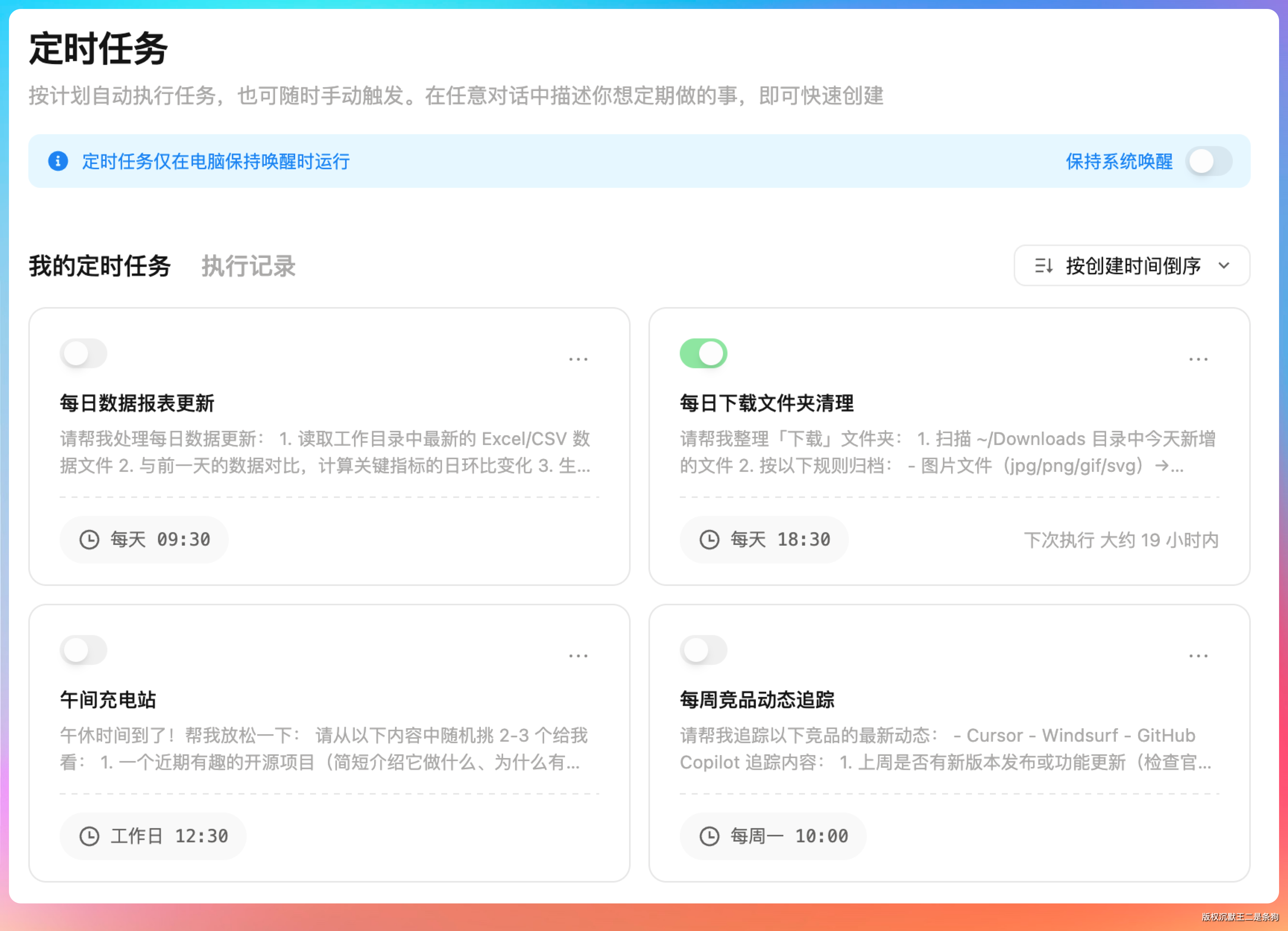Screen dimensions: 1288x931
Task: Click the 每天 09:30 schedule pill
Action: 144,540
